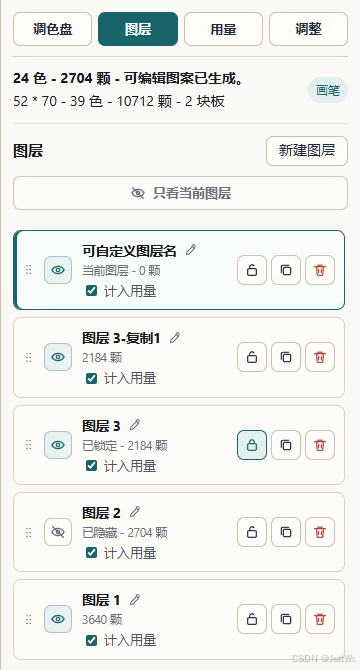Rename 图层 2 via pencil icon

tap(135, 511)
